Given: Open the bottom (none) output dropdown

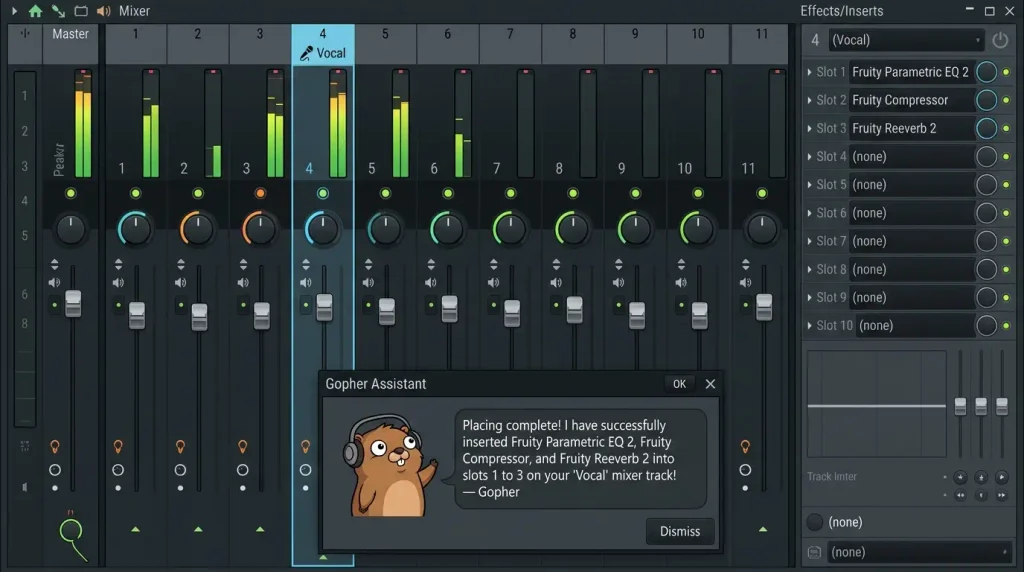Looking at the screenshot, I should 920,552.
